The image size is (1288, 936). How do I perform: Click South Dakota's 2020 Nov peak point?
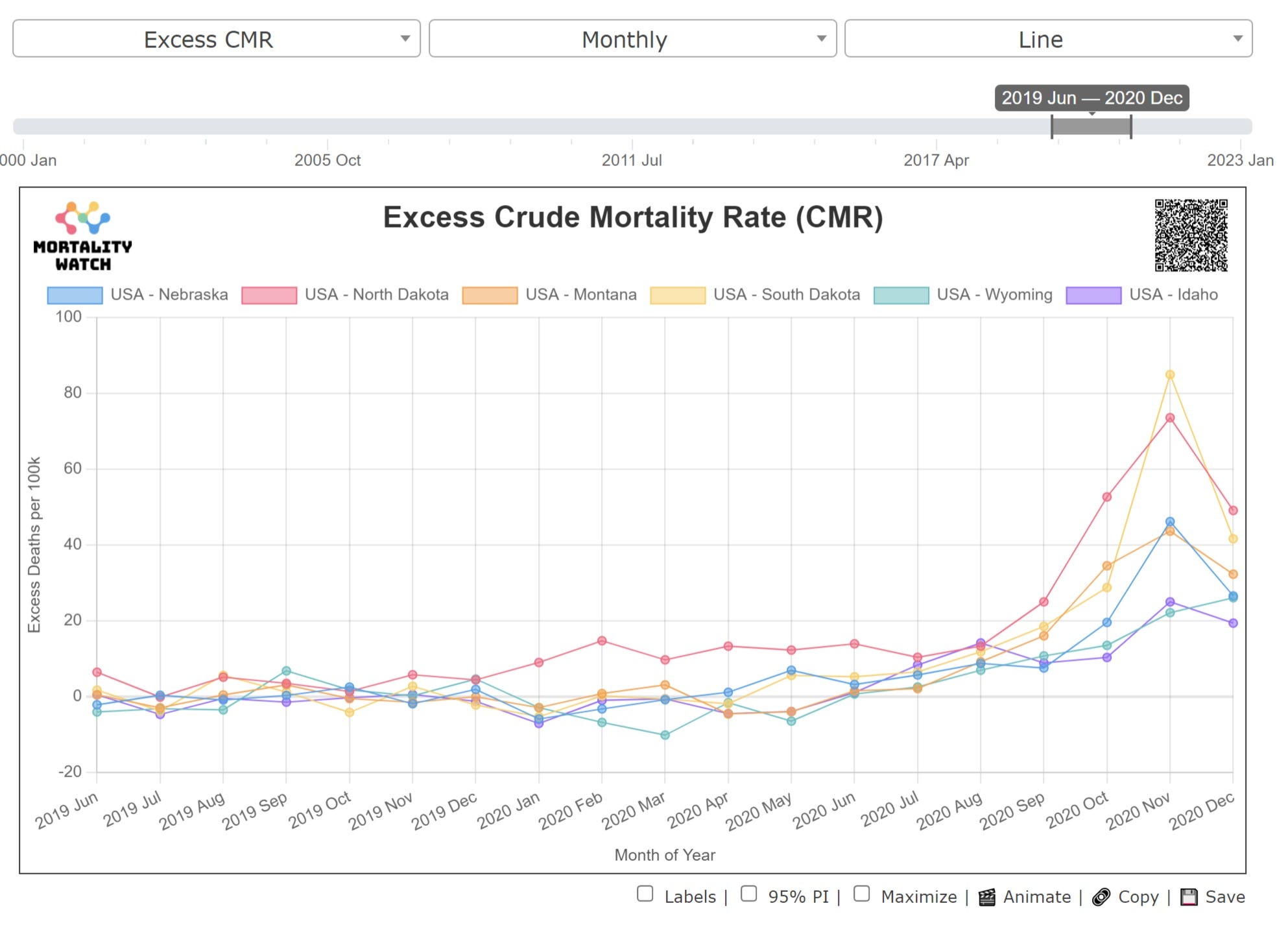click(1170, 375)
